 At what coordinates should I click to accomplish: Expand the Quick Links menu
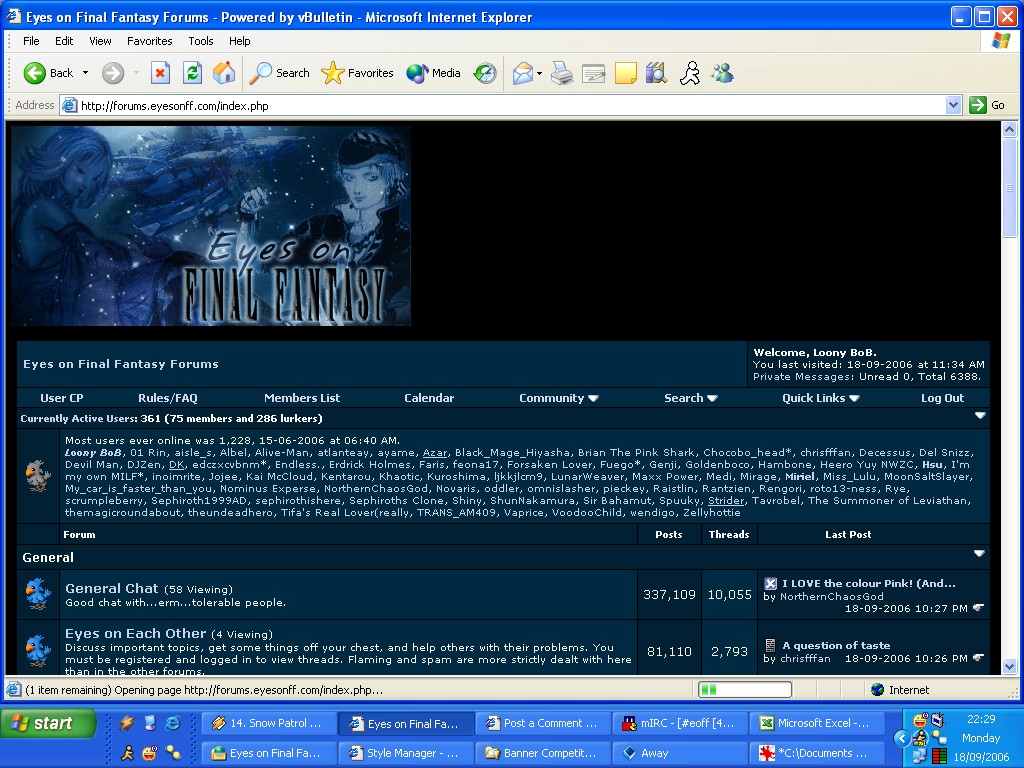820,398
